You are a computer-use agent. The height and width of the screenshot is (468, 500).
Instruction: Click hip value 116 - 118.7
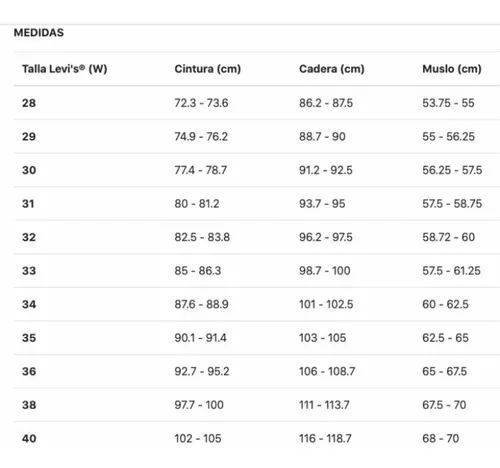click(325, 438)
